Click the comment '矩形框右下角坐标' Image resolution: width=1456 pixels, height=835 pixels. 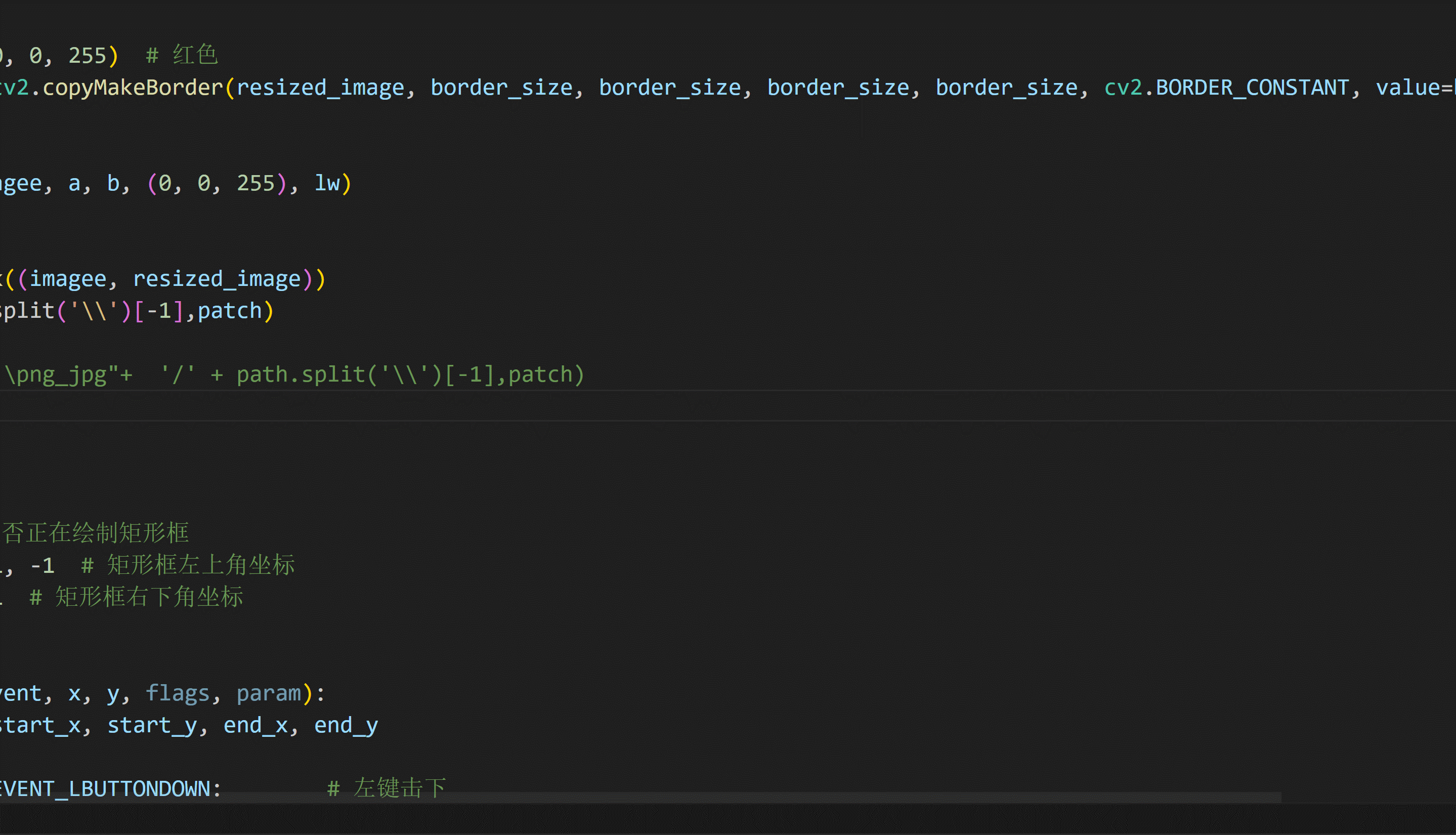click(x=149, y=597)
